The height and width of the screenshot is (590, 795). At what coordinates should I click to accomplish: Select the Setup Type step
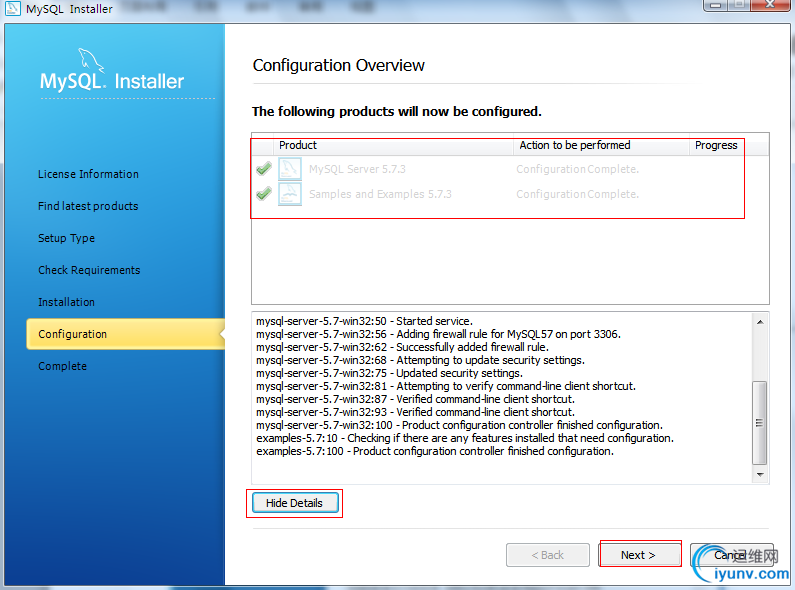[66, 238]
